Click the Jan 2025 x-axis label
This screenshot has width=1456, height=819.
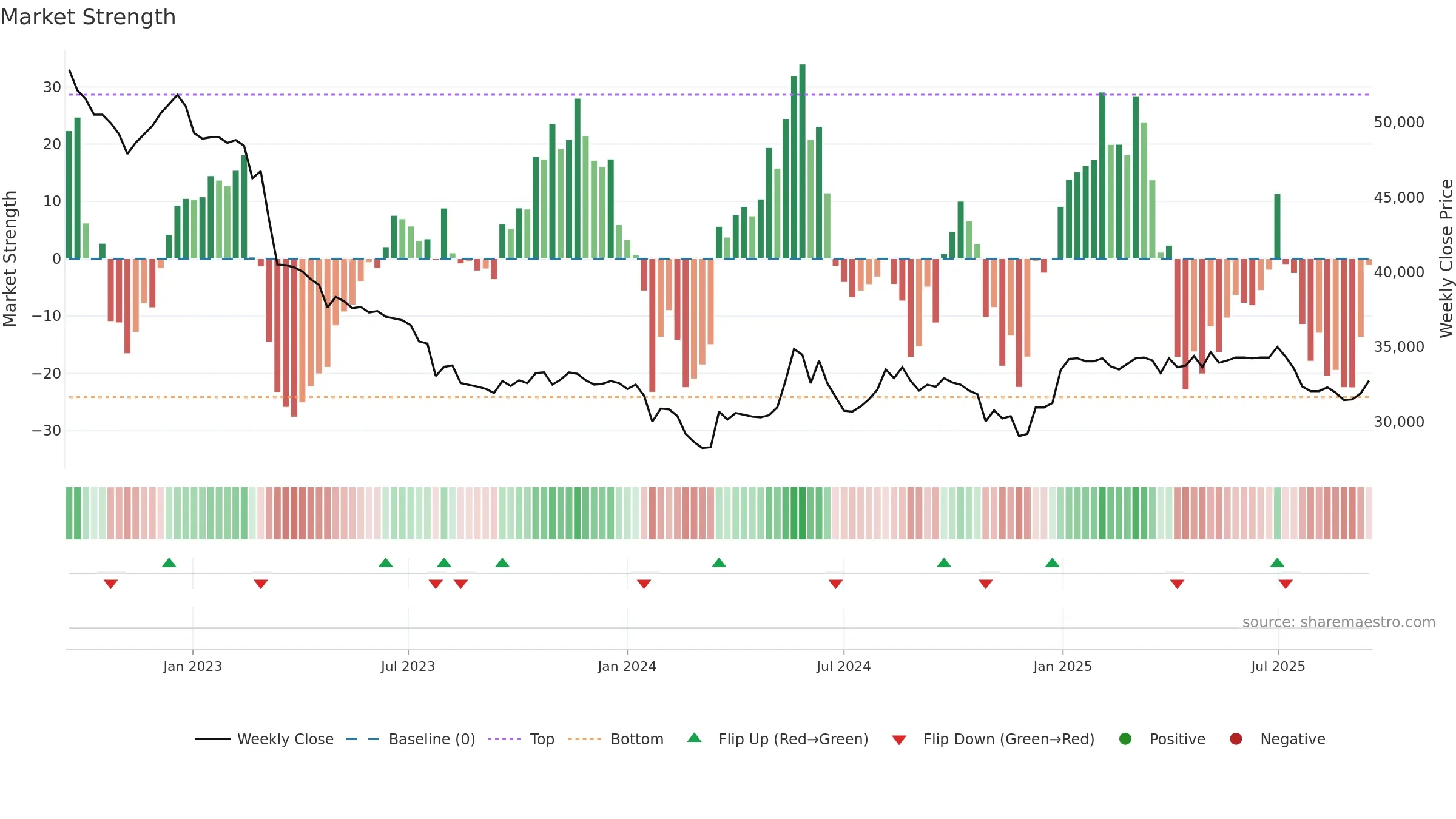(x=1062, y=666)
